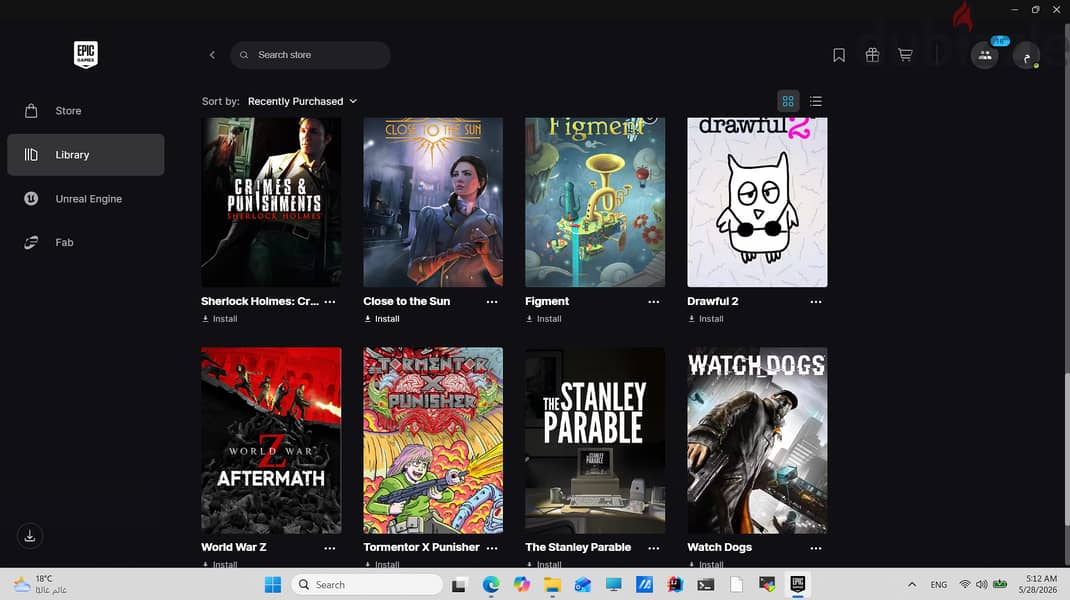Click The Stanley Parable title text
Image resolution: width=1070 pixels, height=600 pixels.
[x=578, y=547]
